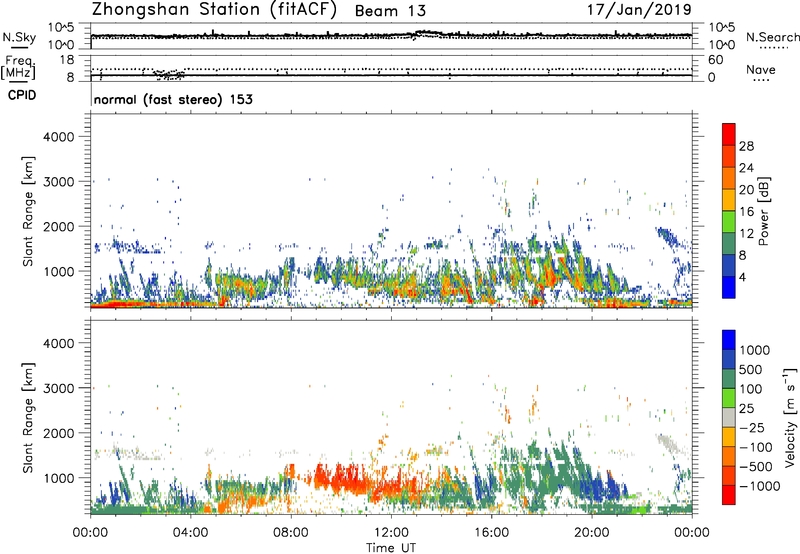This screenshot has width=800, height=554.
Task: Select the 'Freq. [MHz]' label
Action: pos(19,68)
